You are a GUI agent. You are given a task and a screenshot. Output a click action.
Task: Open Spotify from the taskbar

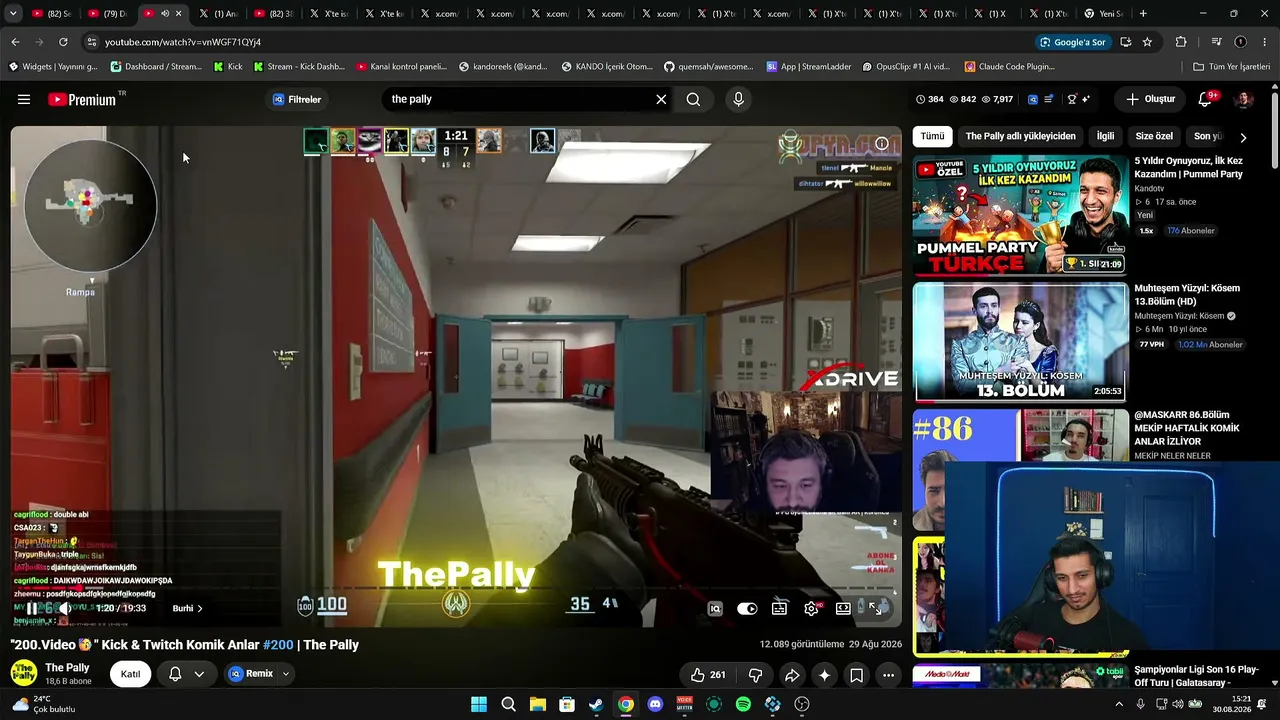click(x=743, y=704)
